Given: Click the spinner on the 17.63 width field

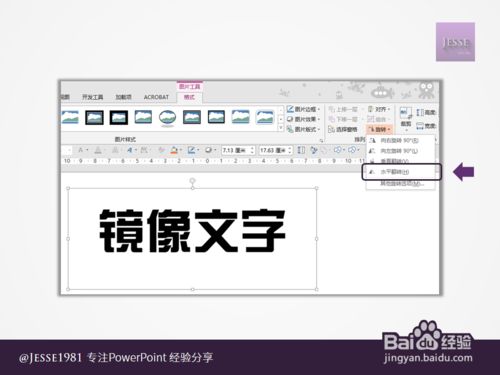Looking at the screenshot, I should click(290, 150).
